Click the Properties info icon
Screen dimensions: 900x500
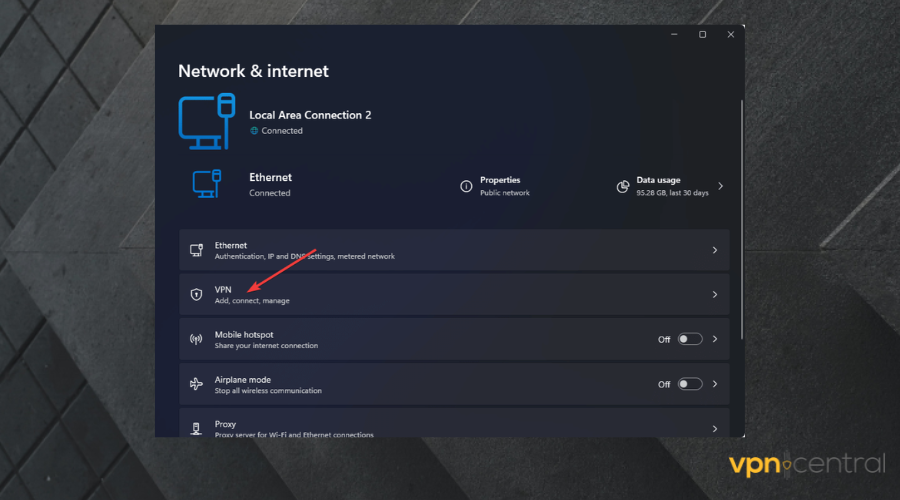pyautogui.click(x=466, y=186)
